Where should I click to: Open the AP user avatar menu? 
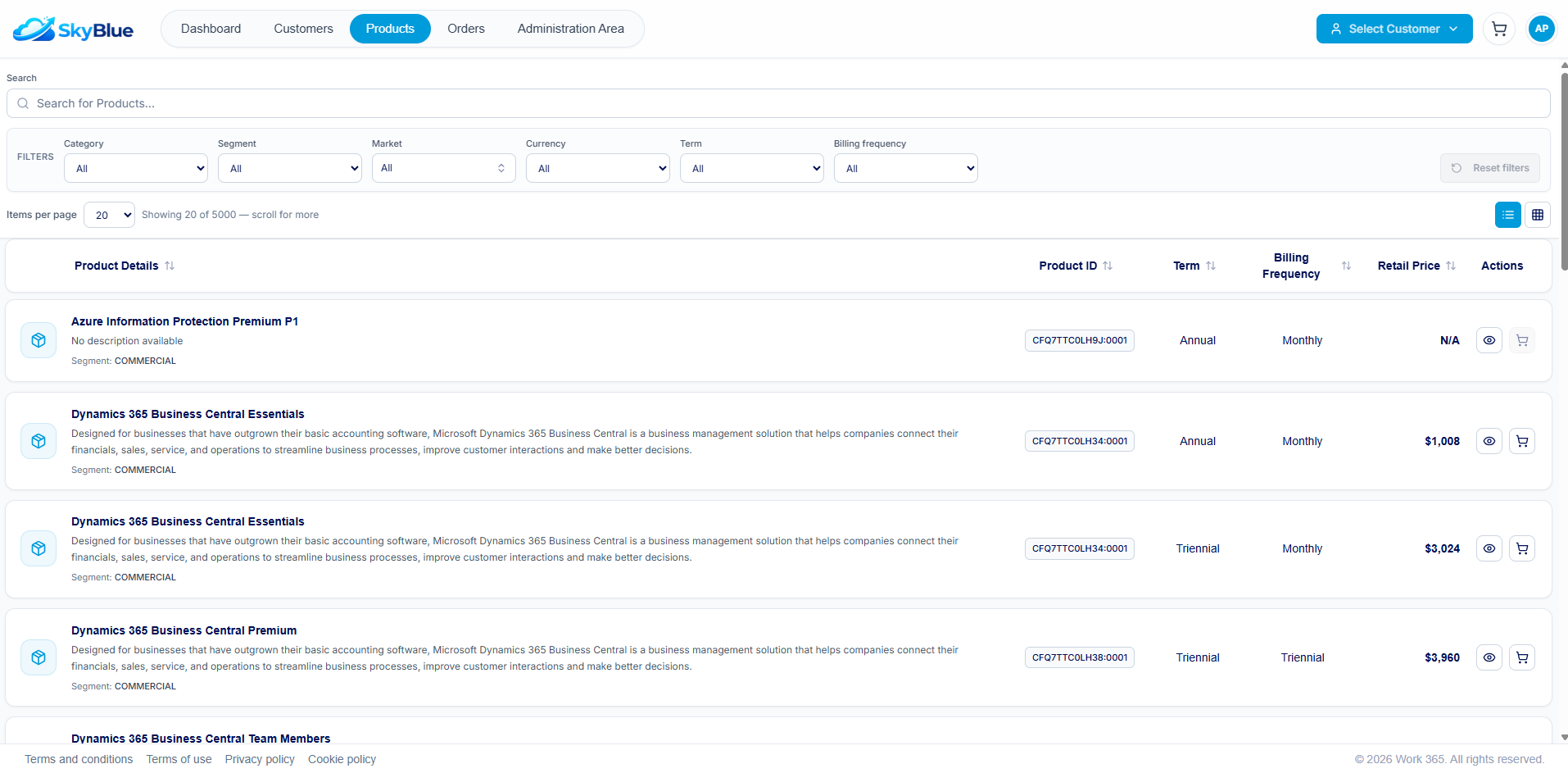click(x=1541, y=29)
